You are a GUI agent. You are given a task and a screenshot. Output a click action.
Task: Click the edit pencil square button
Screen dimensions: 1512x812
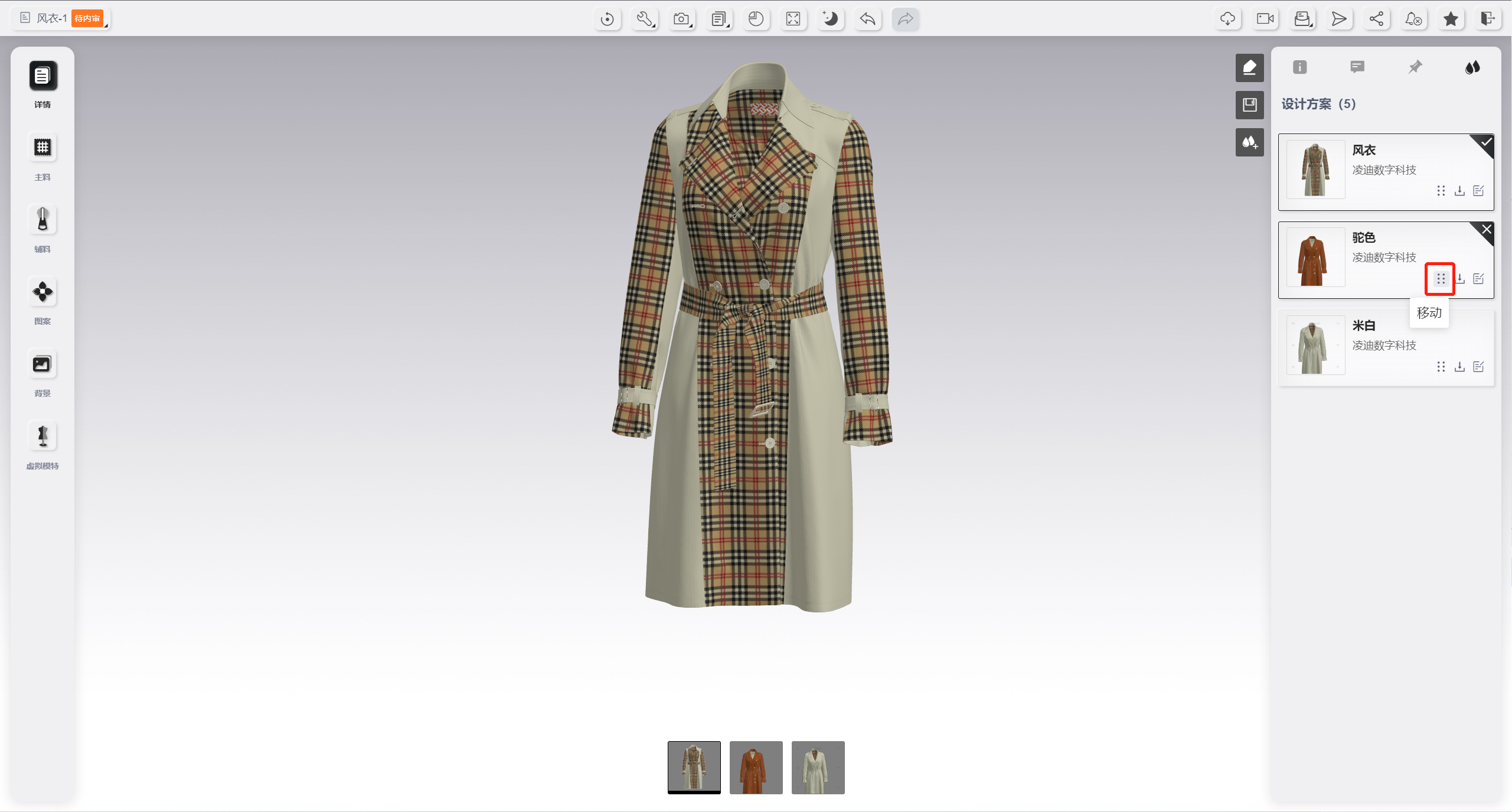1249,68
